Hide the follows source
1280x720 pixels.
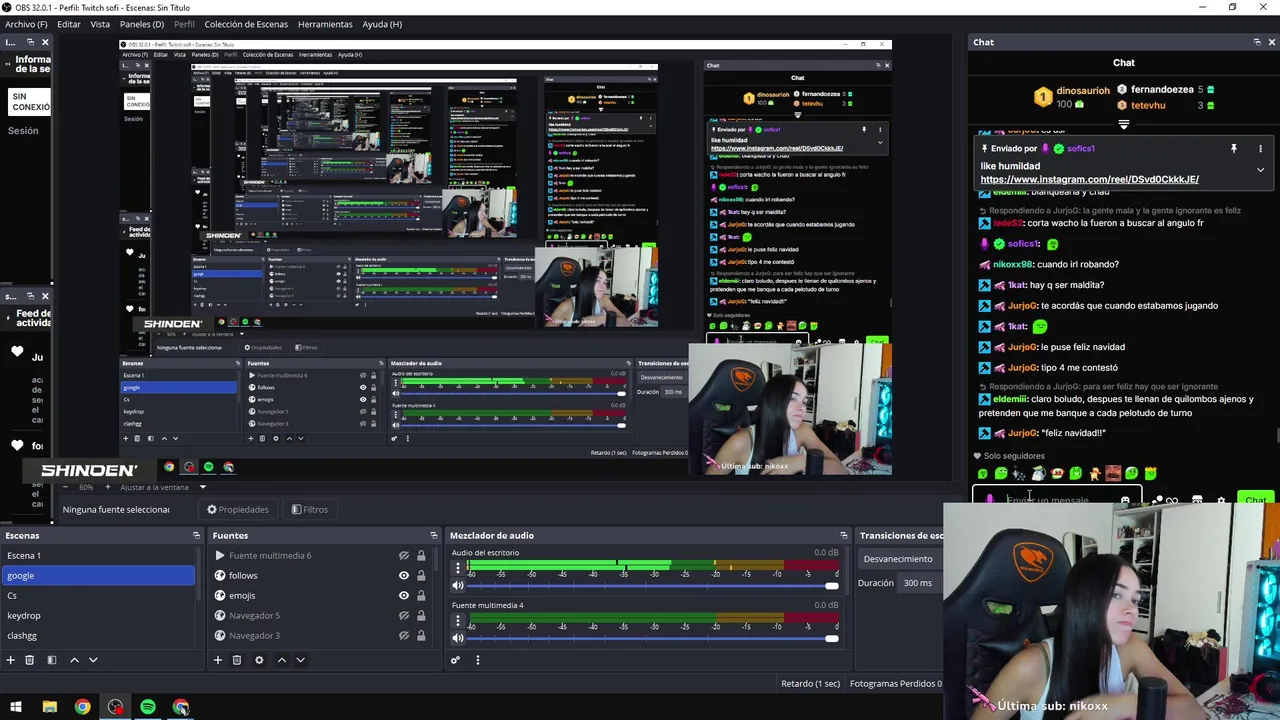point(404,576)
